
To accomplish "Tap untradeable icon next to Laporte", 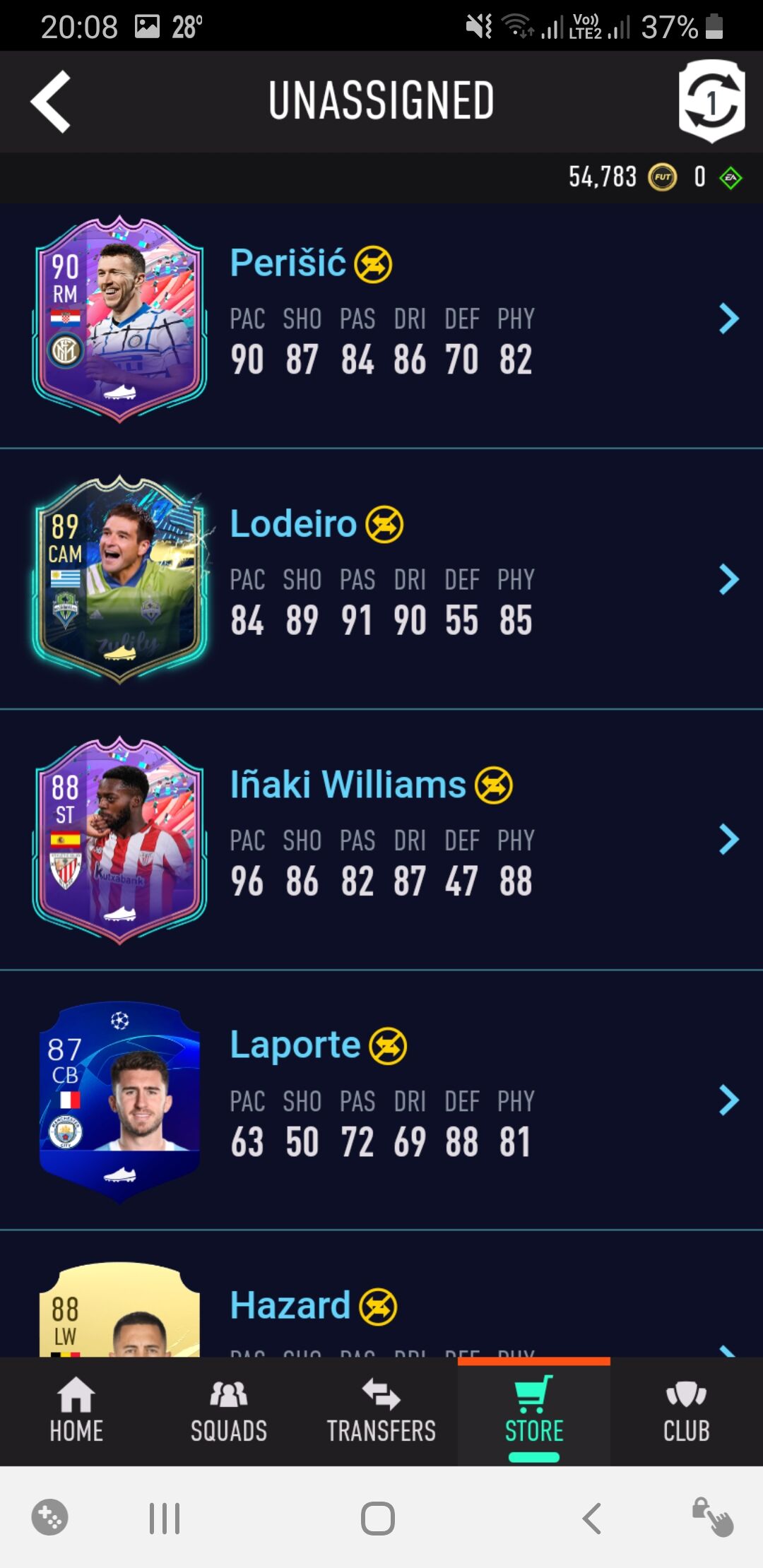I will click(x=388, y=1046).
